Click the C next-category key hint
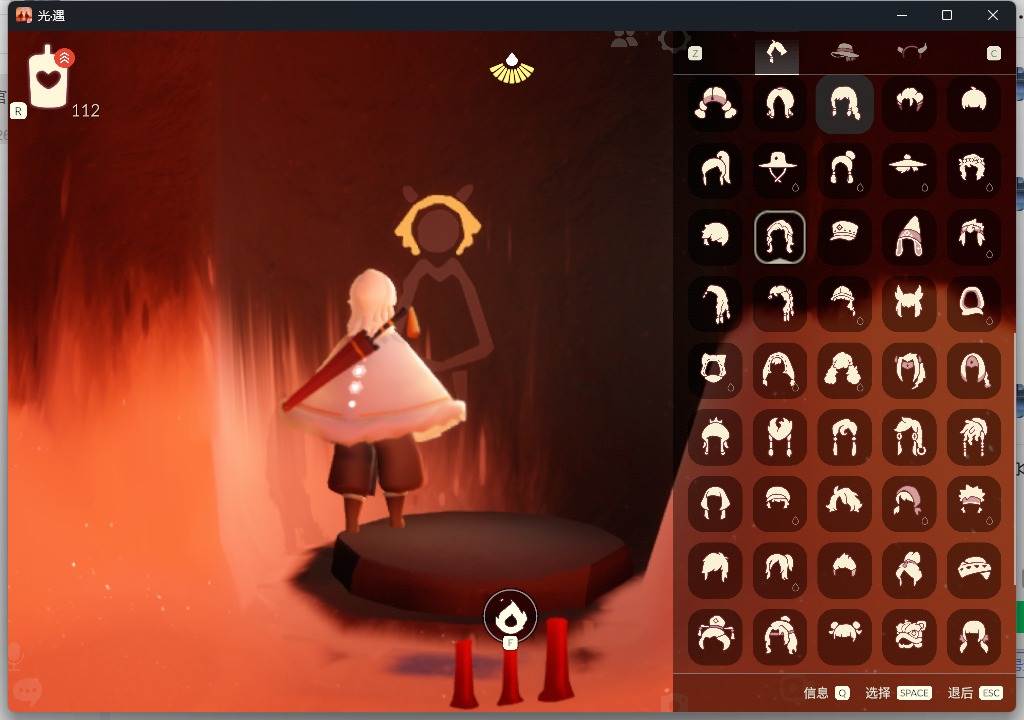The height and width of the screenshot is (720, 1024). click(993, 54)
